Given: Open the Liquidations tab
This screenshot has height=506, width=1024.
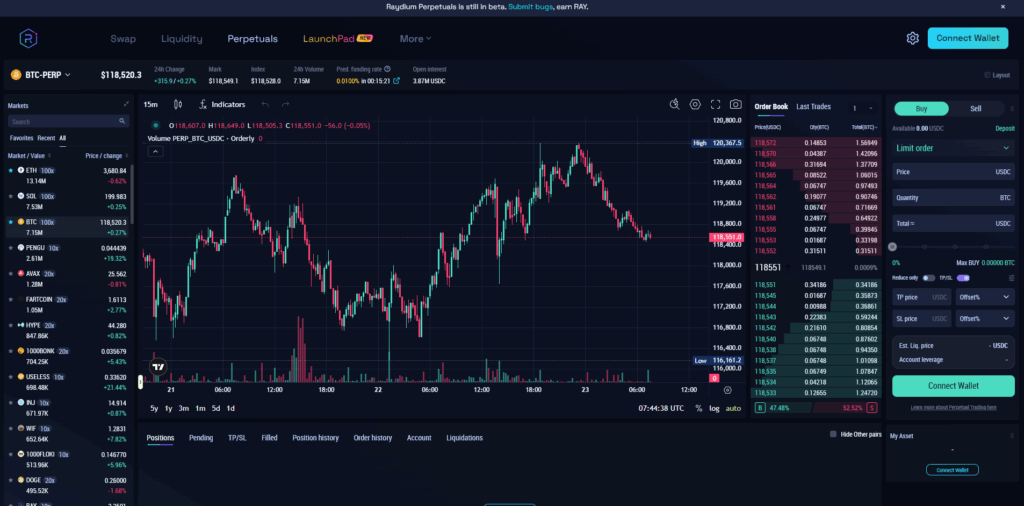Looking at the screenshot, I should 464,438.
